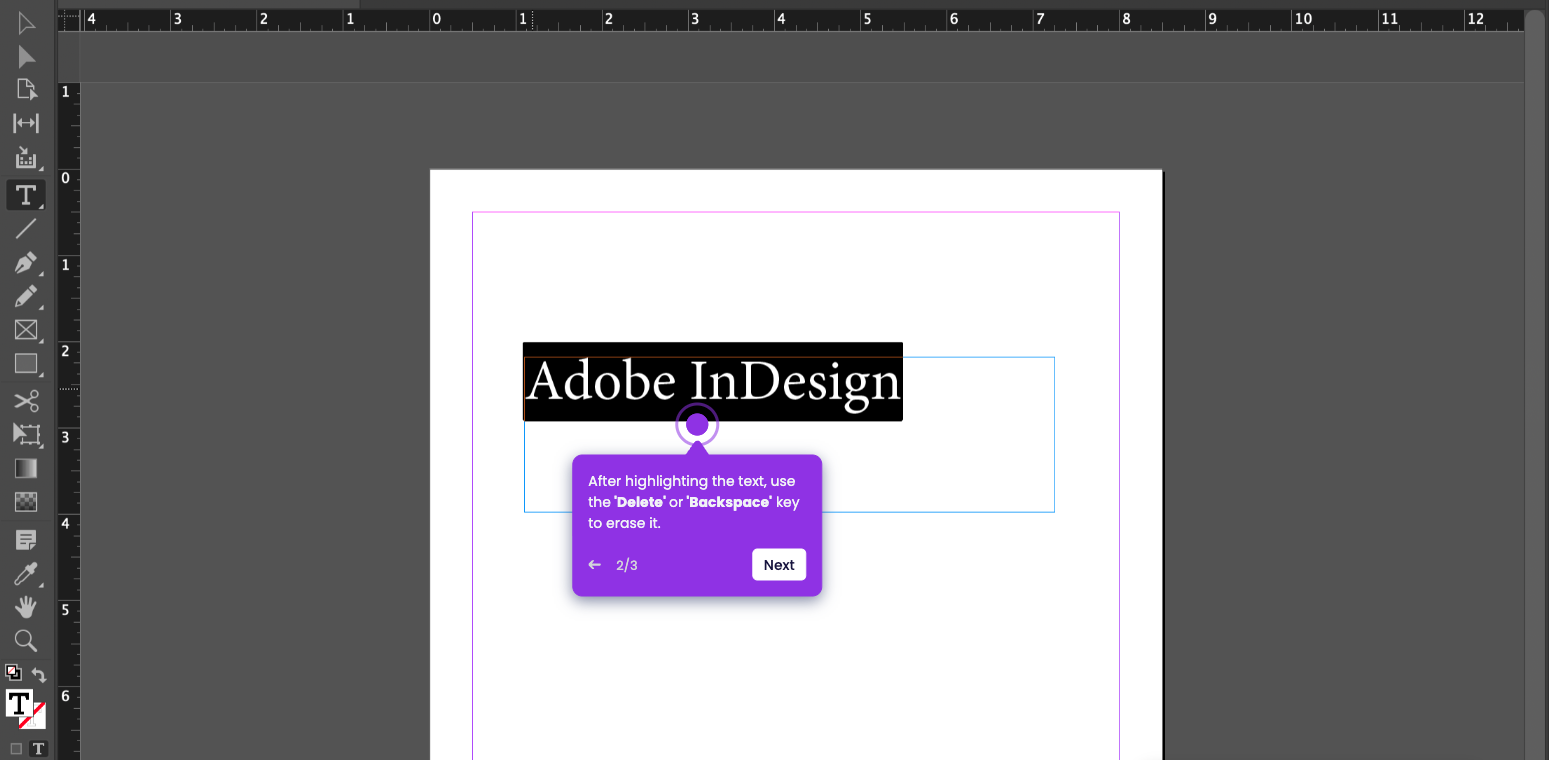Select the Zoom magnifier tool
Viewport: 1549px width, 760px height.
pos(26,641)
